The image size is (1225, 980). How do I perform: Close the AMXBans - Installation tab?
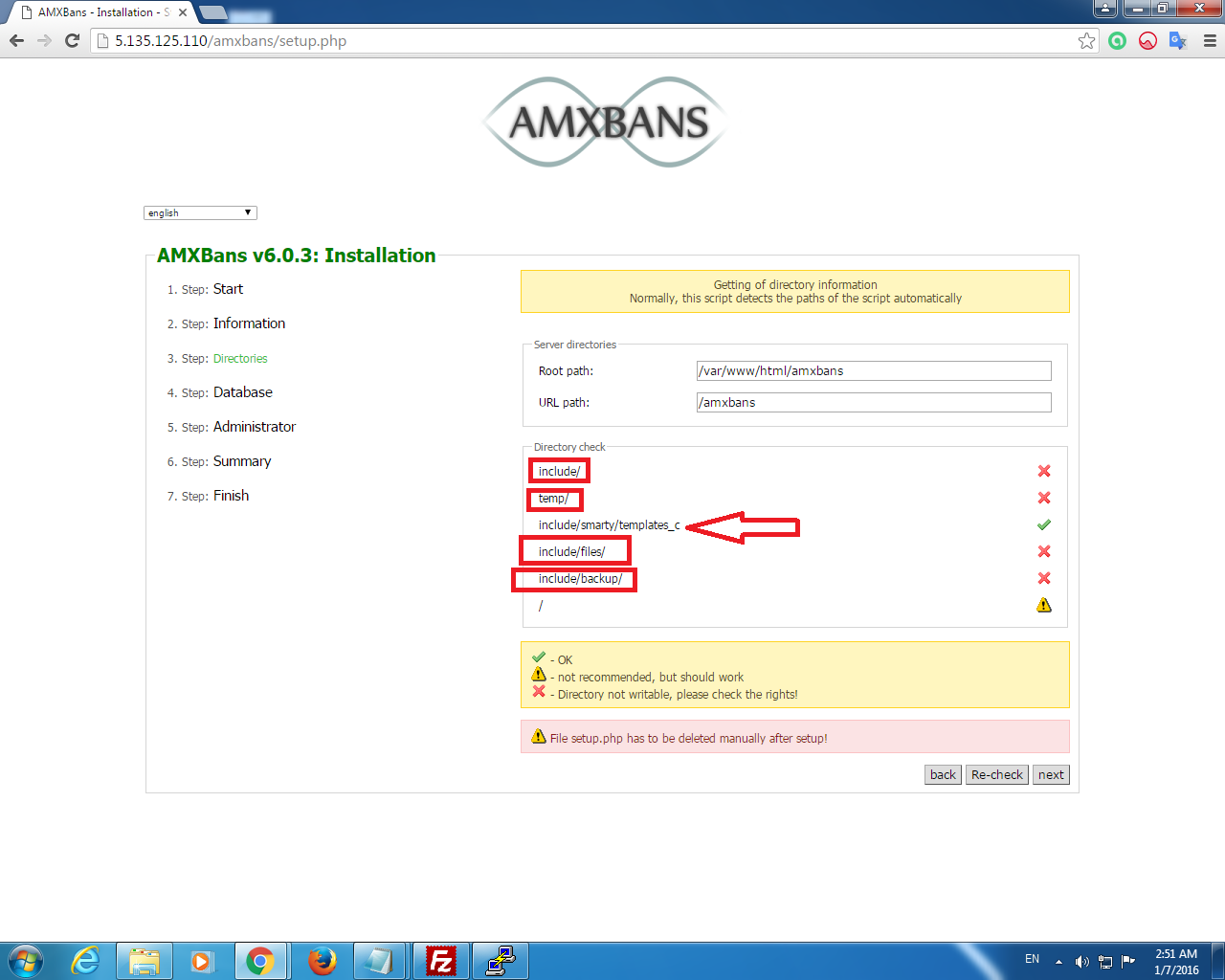coord(182,12)
